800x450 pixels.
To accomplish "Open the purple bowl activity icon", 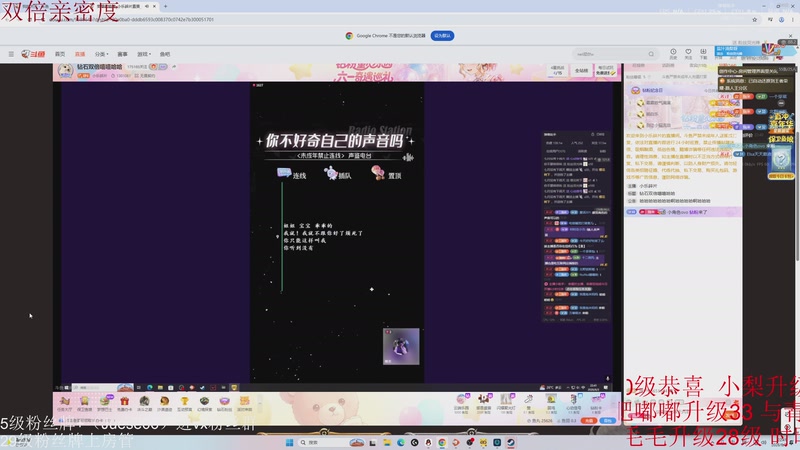I will point(224,403).
